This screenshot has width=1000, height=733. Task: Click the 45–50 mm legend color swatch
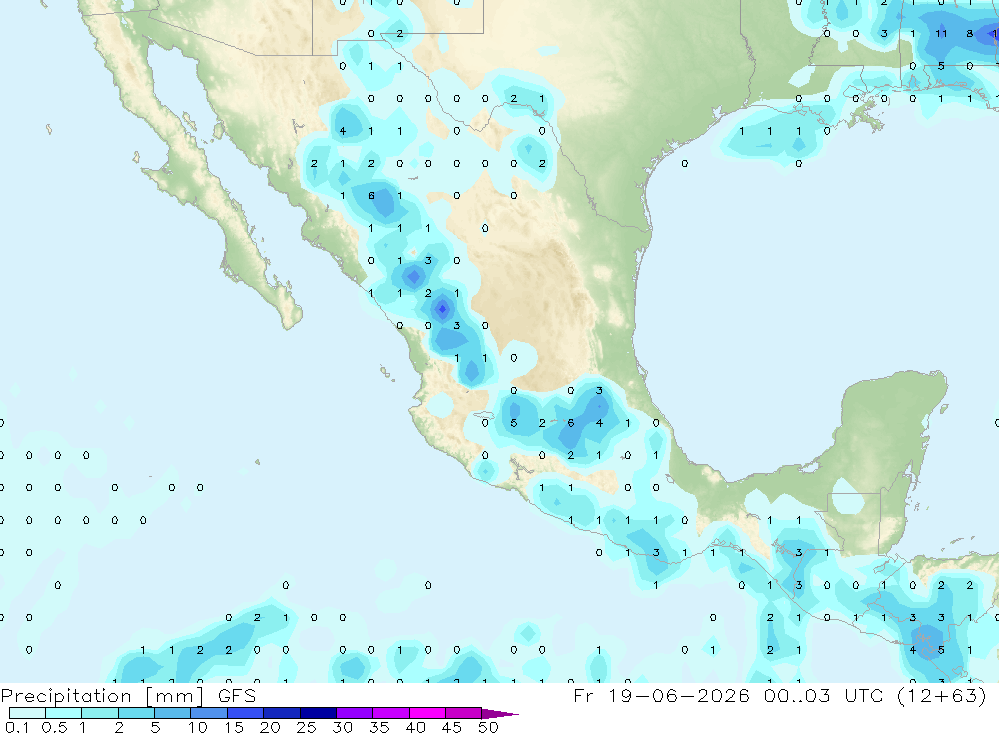(464, 713)
